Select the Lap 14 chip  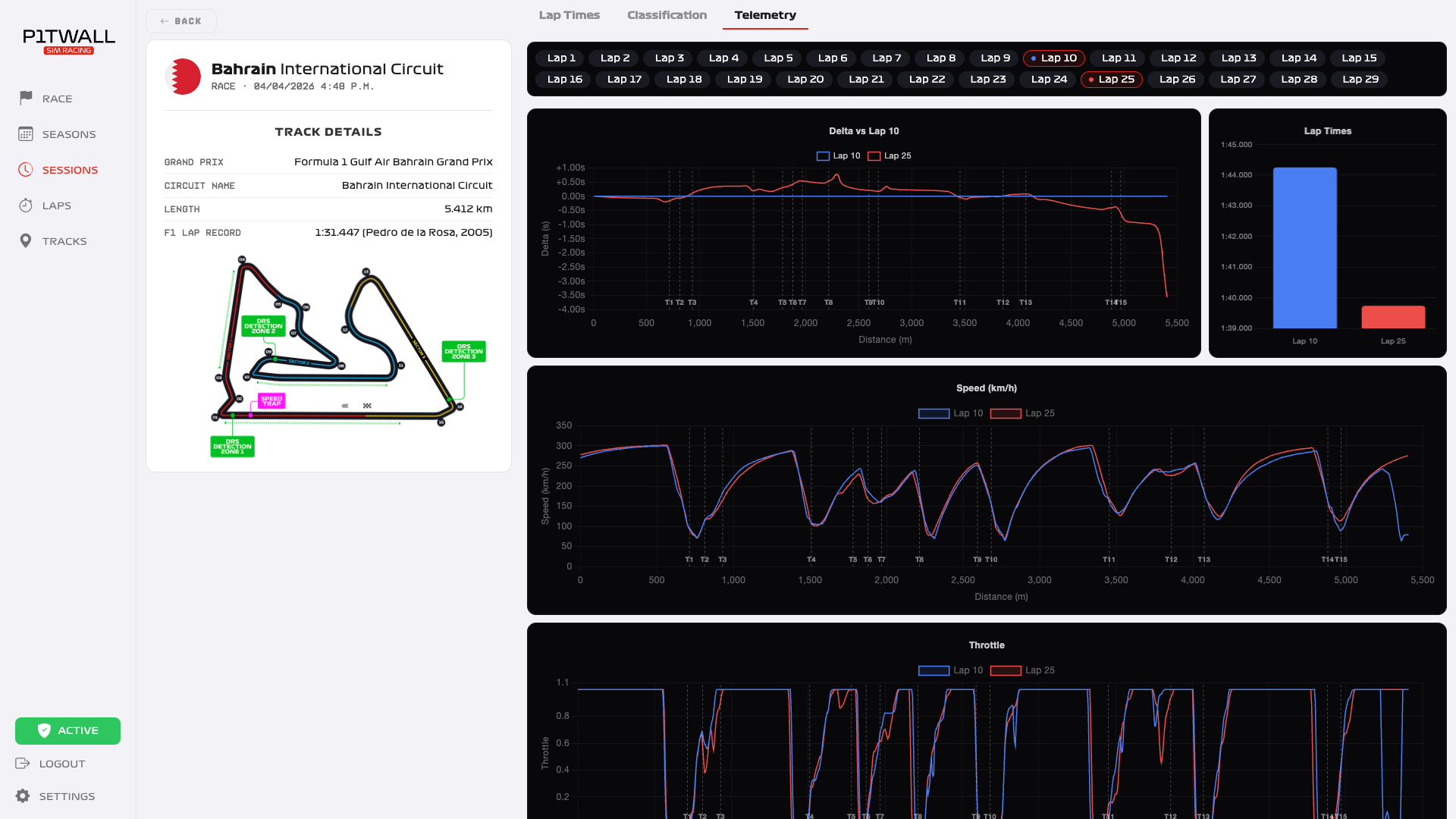[1299, 58]
